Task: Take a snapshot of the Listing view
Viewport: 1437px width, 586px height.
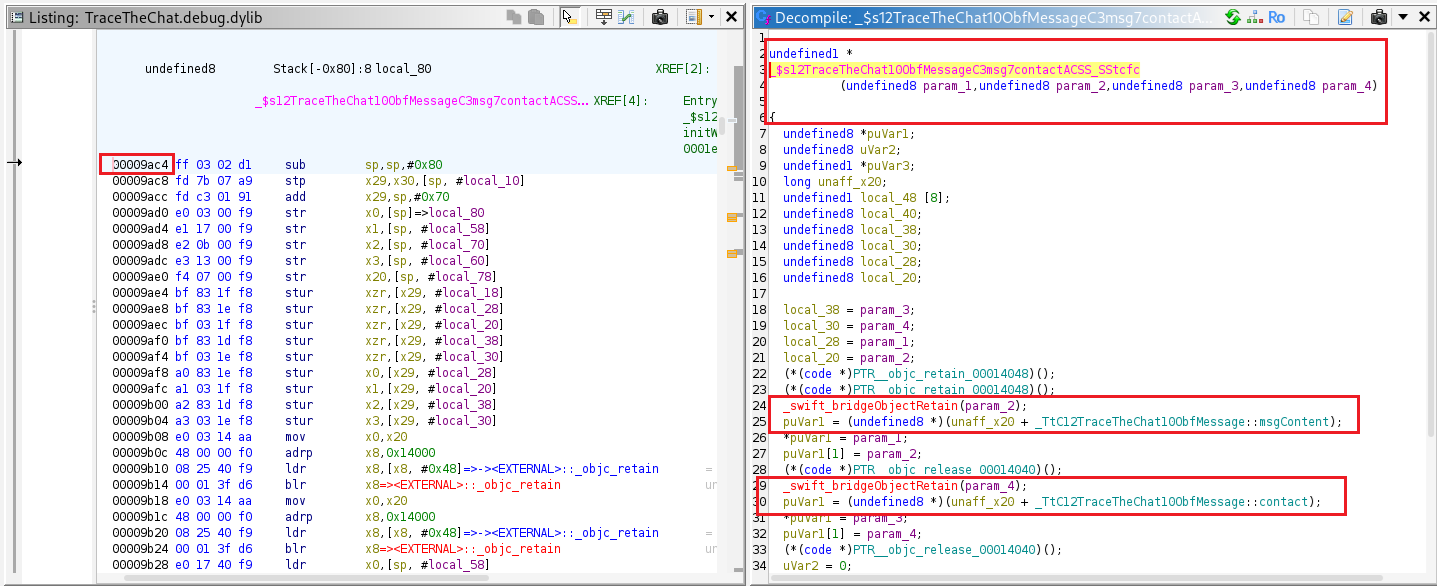Action: pos(660,17)
